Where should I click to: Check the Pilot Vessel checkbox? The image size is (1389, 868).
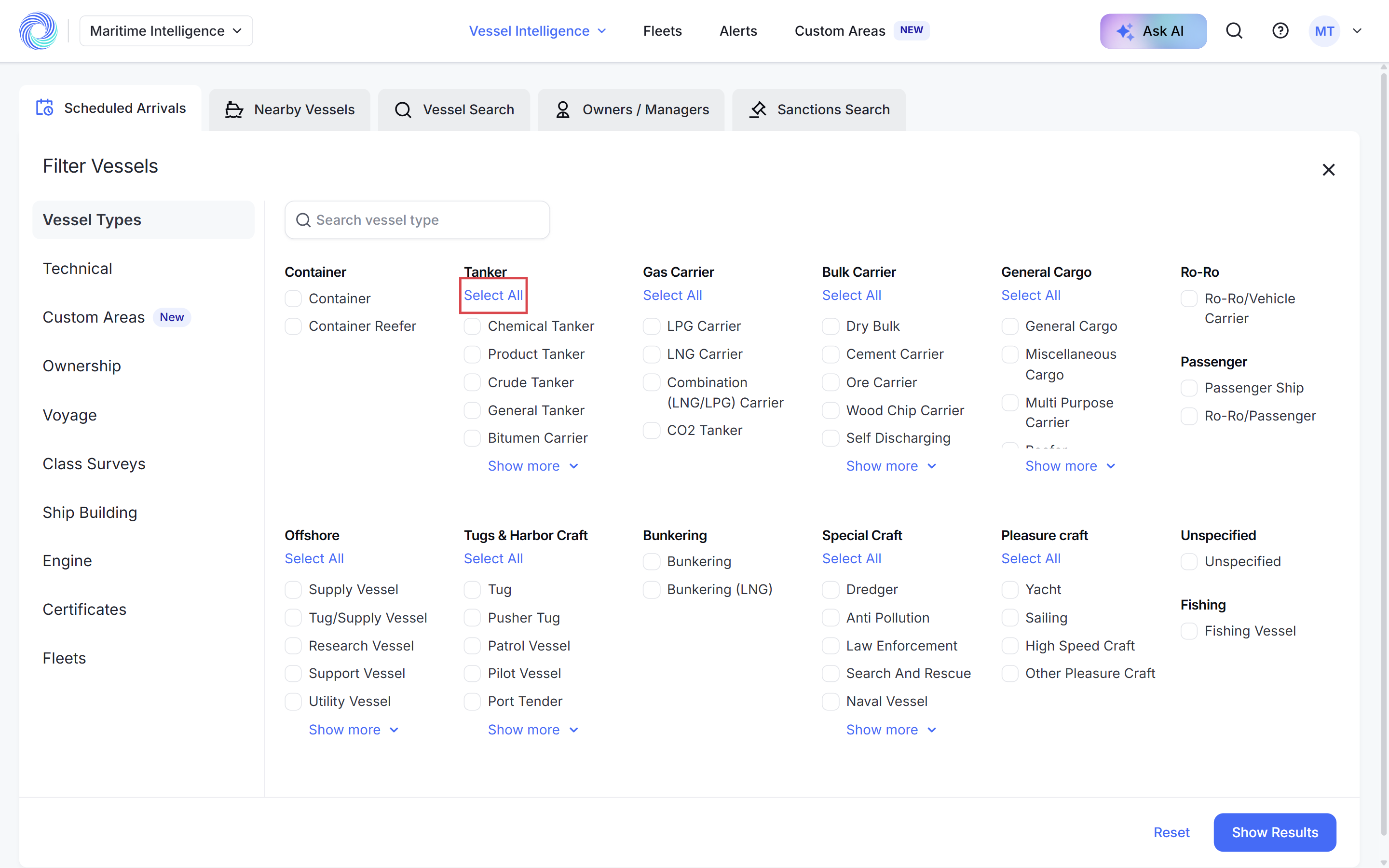(472, 674)
